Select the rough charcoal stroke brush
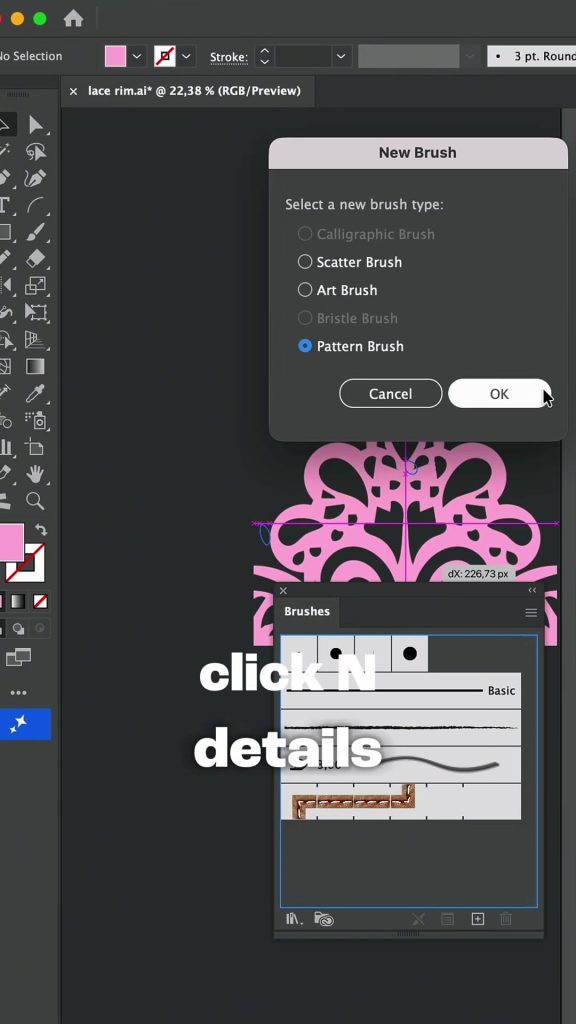Screen dimensions: 576x1024 401,727
